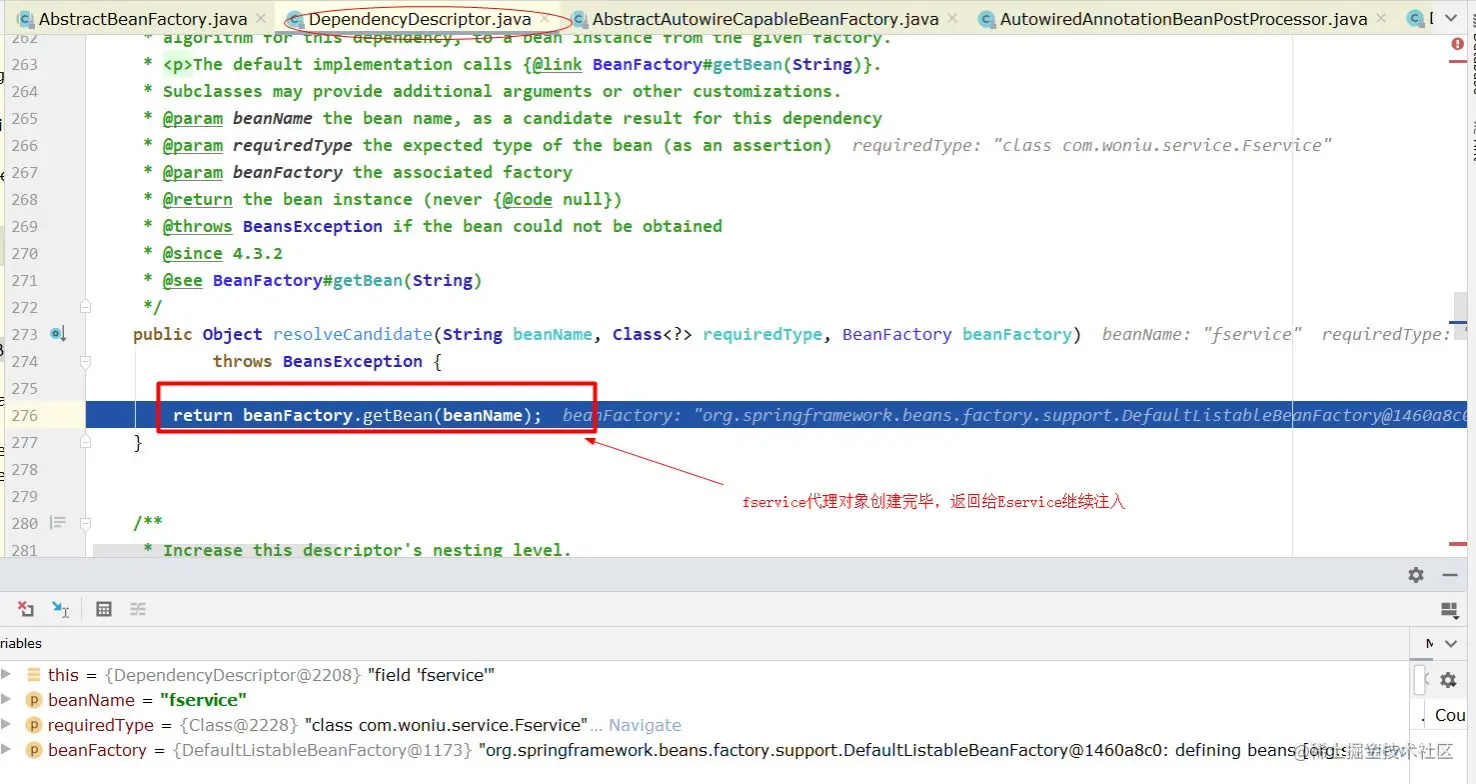Expand the 'this' variable node

tap(7, 675)
